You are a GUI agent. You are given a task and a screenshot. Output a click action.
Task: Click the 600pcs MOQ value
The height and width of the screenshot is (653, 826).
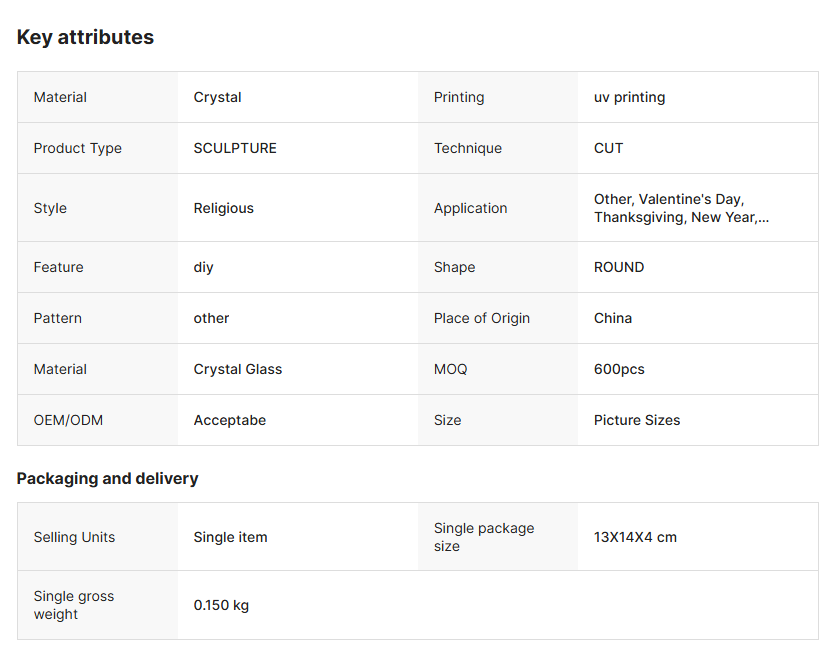619,369
